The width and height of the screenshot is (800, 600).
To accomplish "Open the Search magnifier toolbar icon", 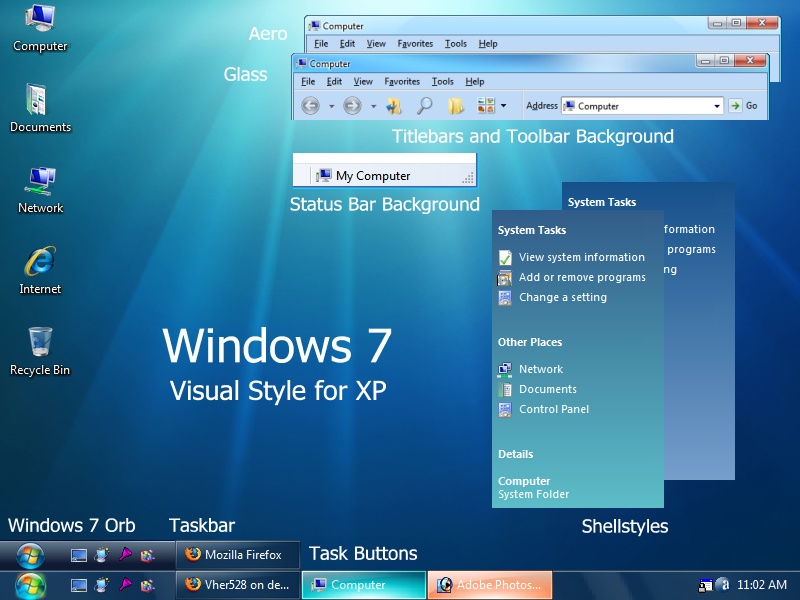I will (x=424, y=106).
